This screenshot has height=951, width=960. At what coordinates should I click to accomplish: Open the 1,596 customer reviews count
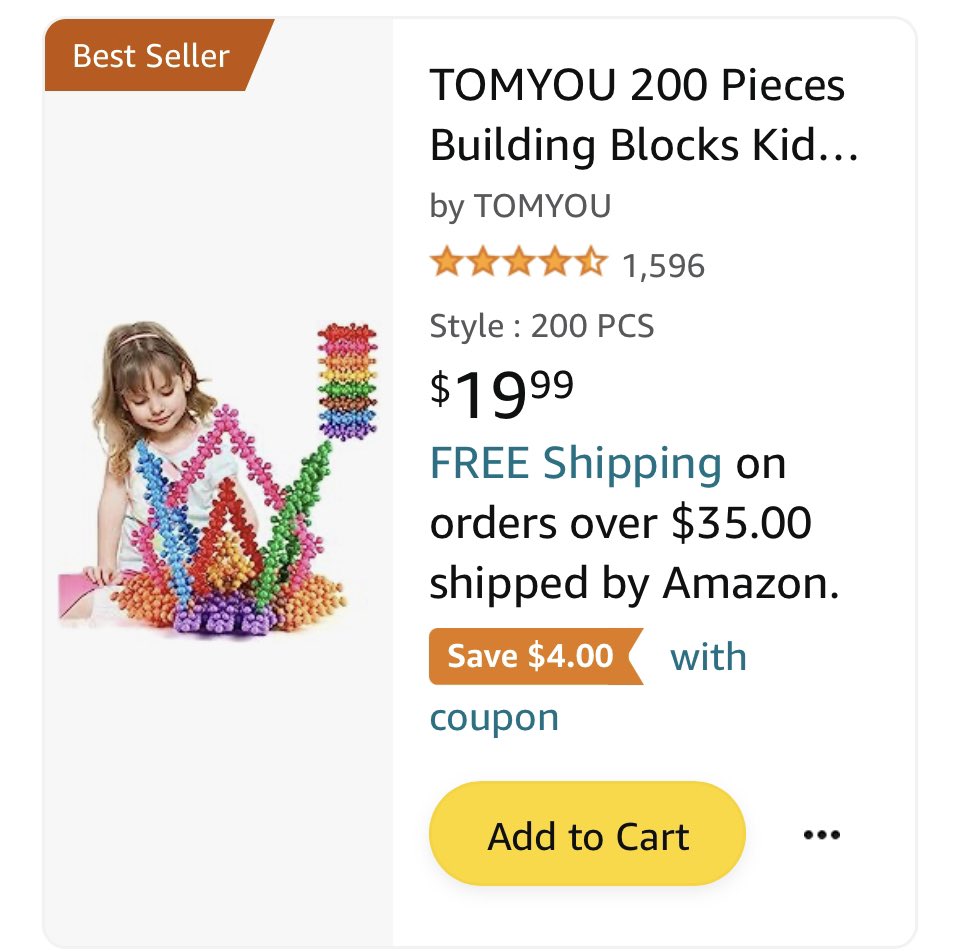(663, 266)
